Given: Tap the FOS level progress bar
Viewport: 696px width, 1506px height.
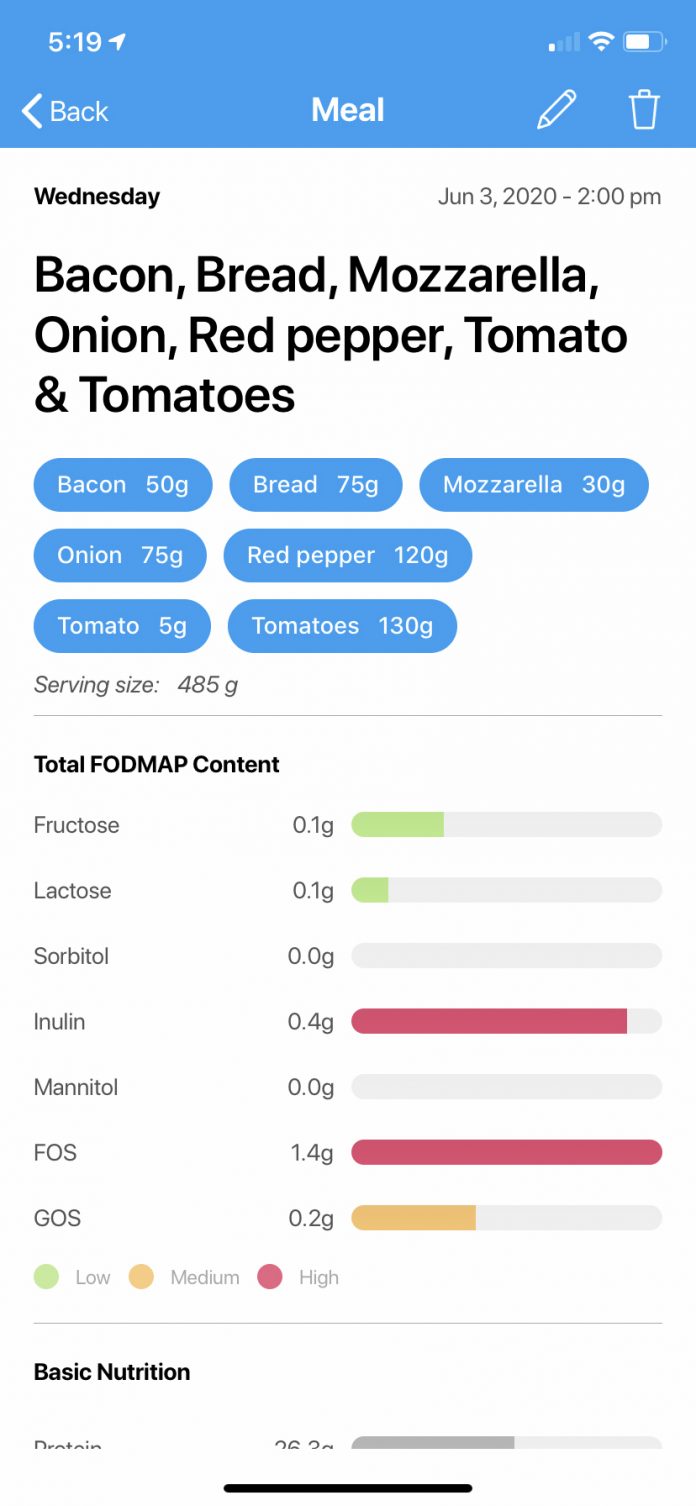Looking at the screenshot, I should (x=505, y=1152).
